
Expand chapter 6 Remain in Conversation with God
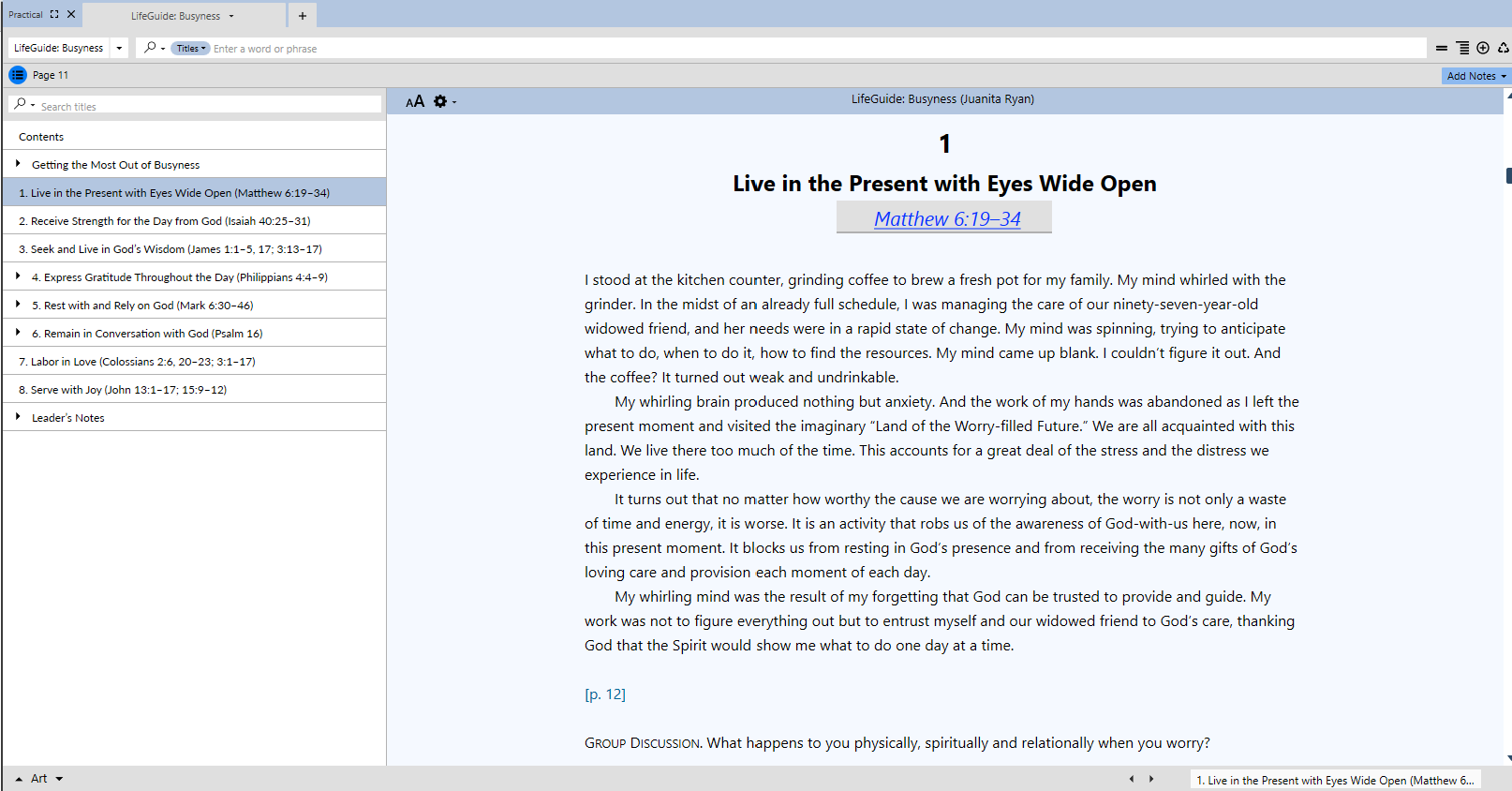[x=18, y=333]
